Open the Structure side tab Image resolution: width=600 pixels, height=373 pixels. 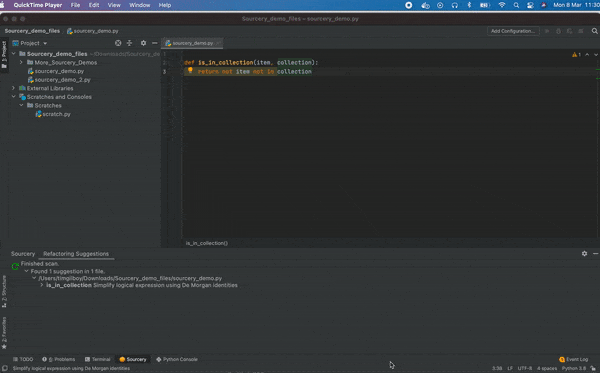(x=4, y=292)
